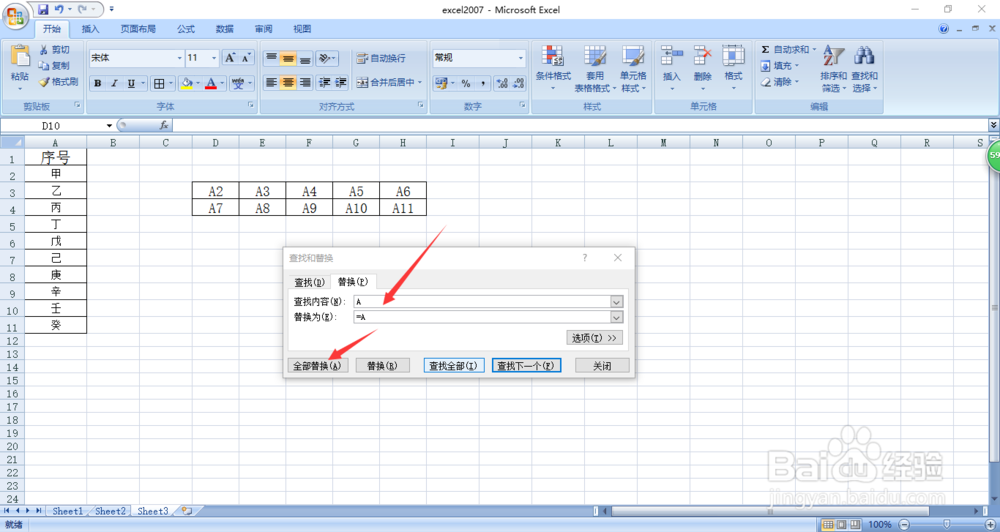This screenshot has height=532, width=1000.
Task: Undo last action in quick access toolbar
Action: 59,10
